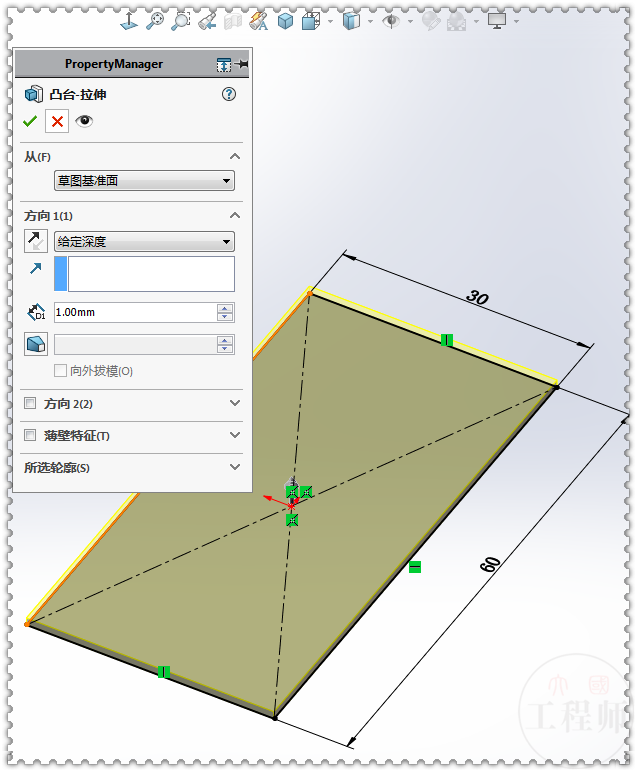This screenshot has width=637, height=772.
Task: Click PropertyManager auto-collapse icon
Action: [223, 64]
